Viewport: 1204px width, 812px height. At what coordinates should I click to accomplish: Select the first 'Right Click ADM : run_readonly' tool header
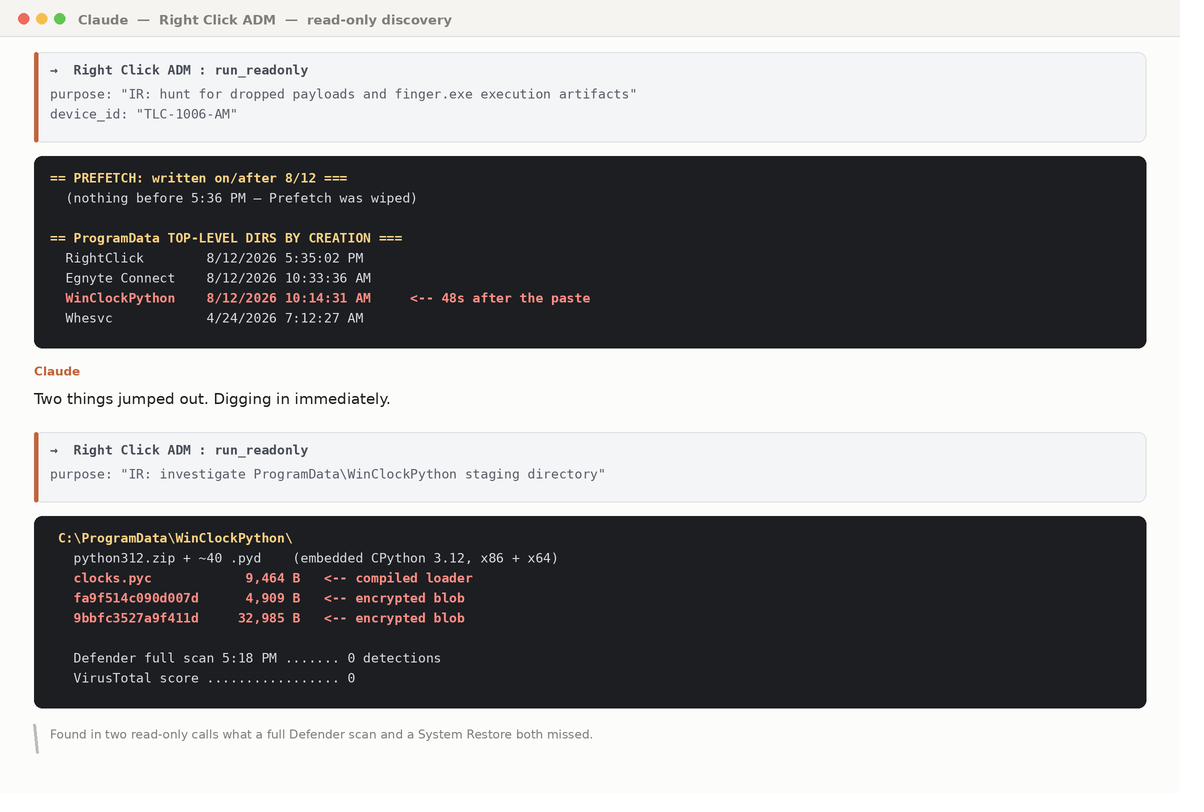[x=179, y=70]
